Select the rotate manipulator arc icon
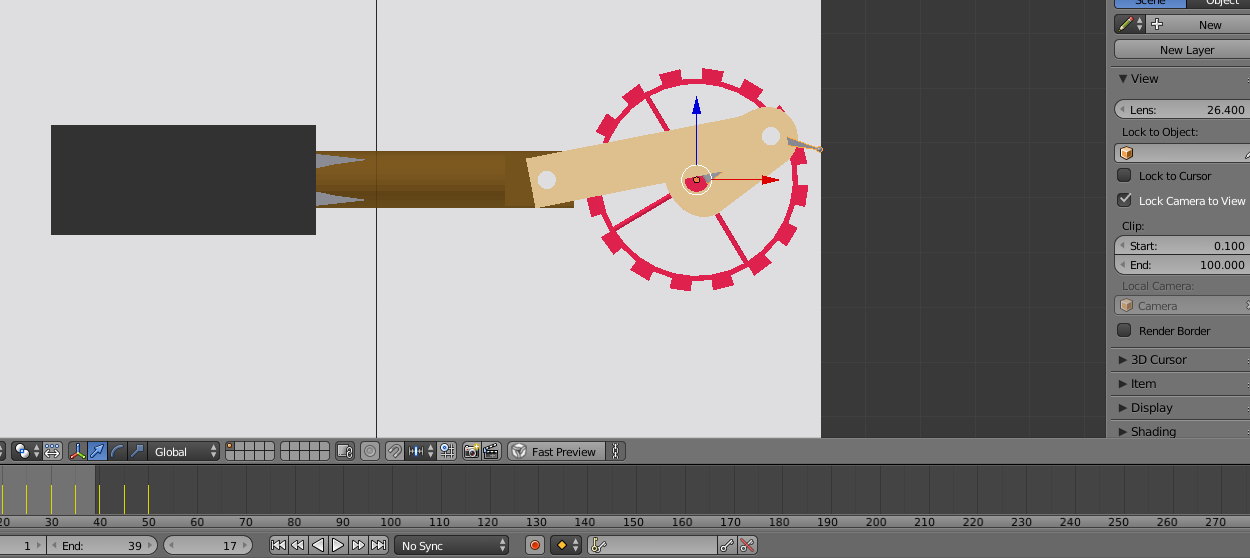 [x=117, y=452]
